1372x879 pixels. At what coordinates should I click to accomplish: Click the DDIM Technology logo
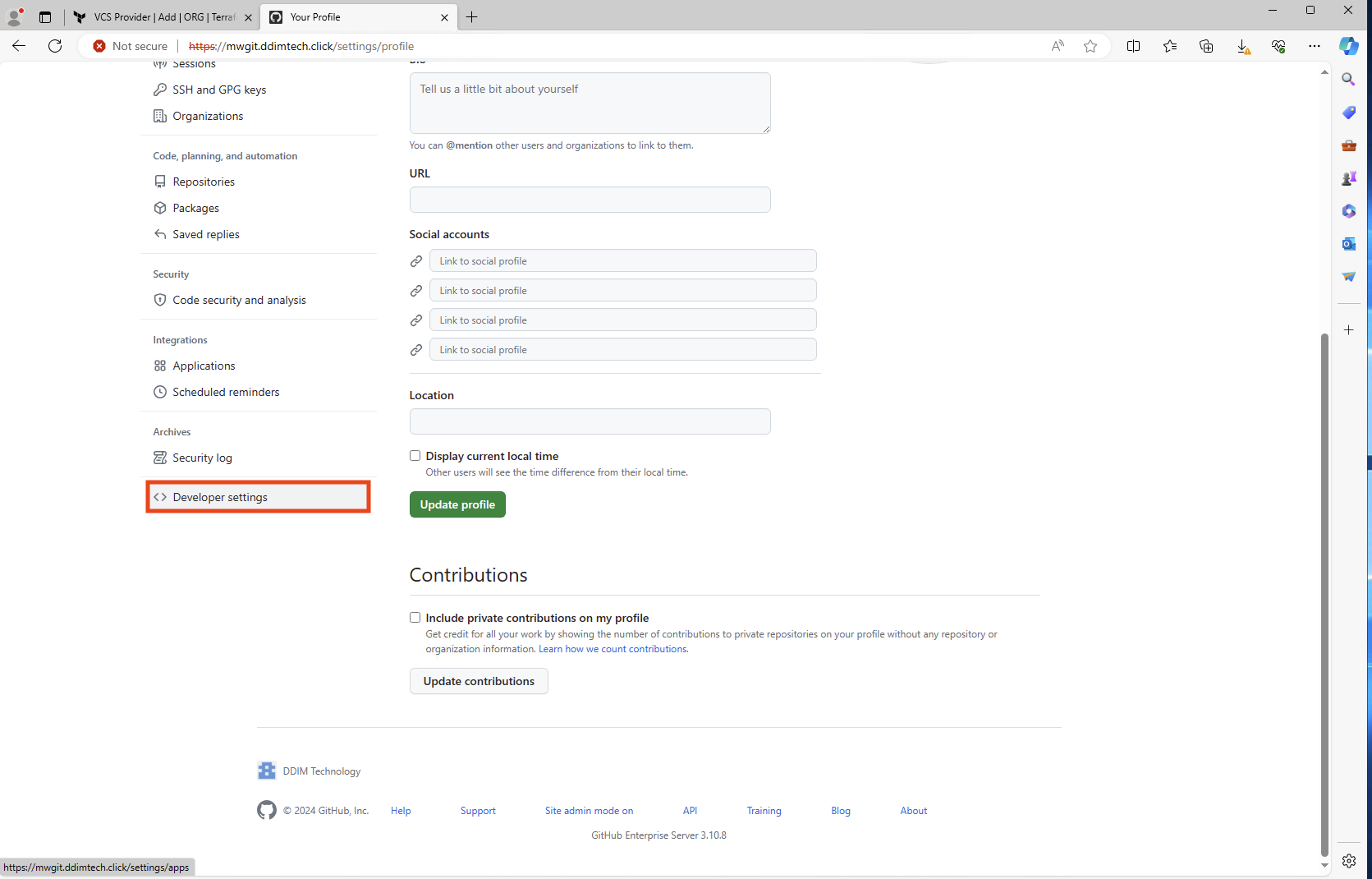[267, 771]
